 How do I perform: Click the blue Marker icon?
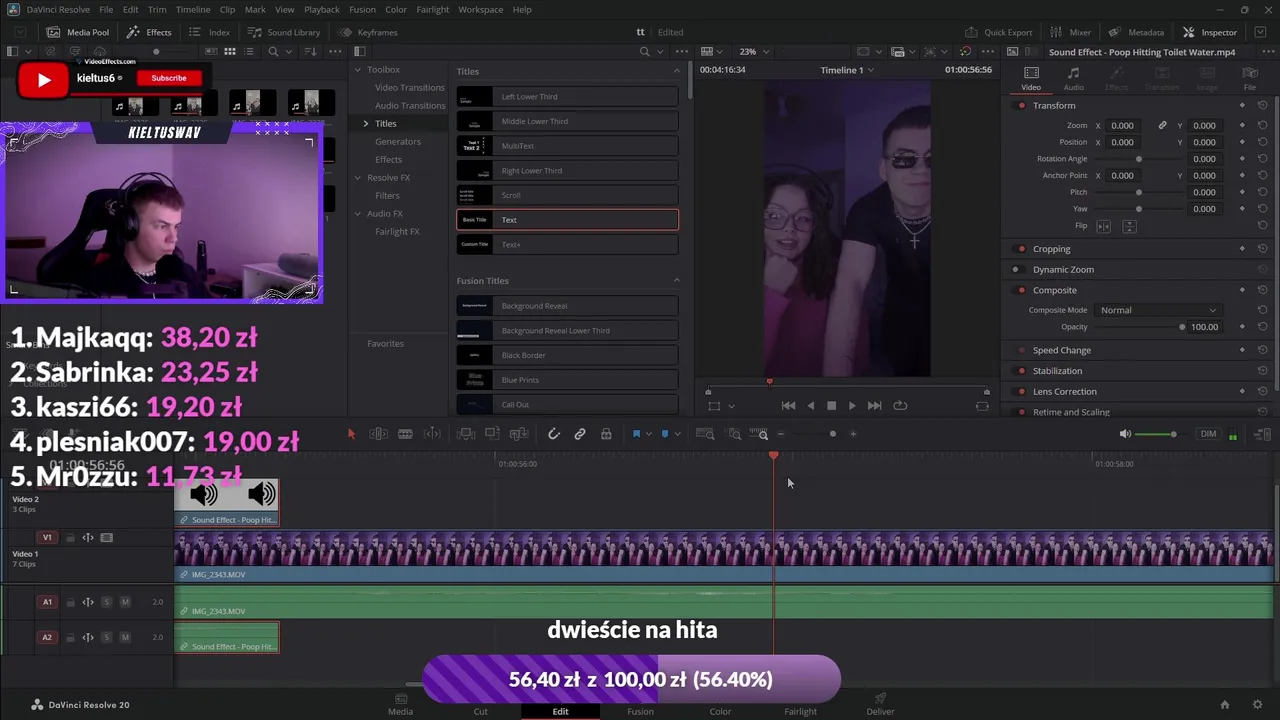[665, 434]
